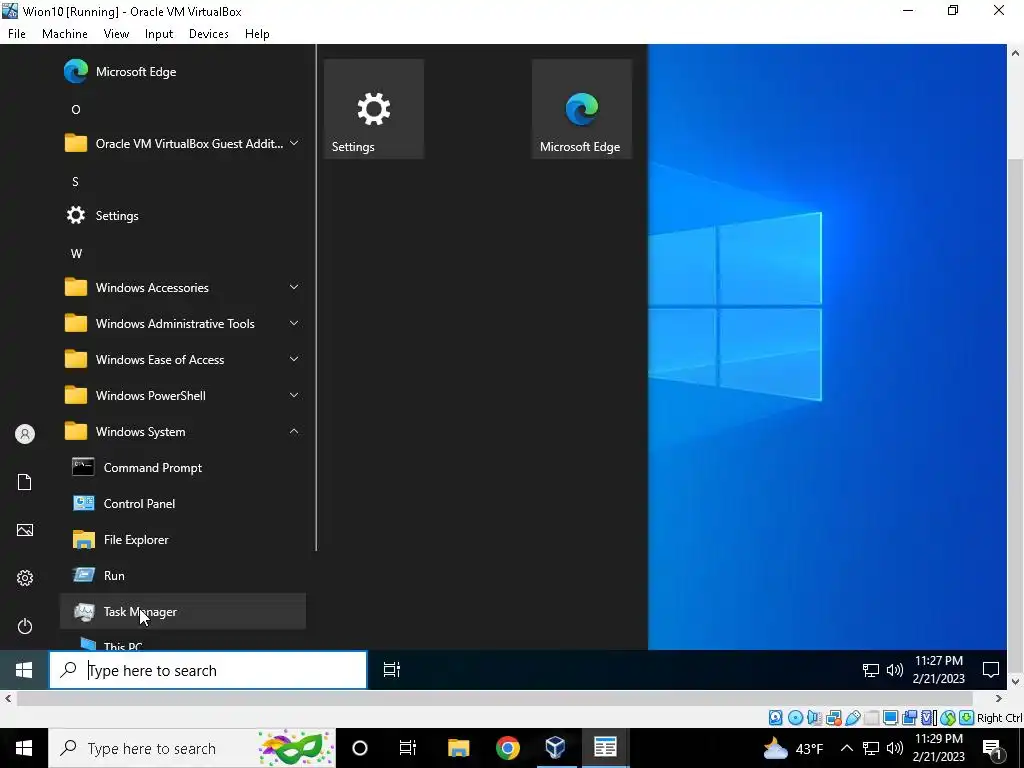Screen dimensions: 1024x768
Task: Click the Power button in Start menu
Action: tap(25, 626)
